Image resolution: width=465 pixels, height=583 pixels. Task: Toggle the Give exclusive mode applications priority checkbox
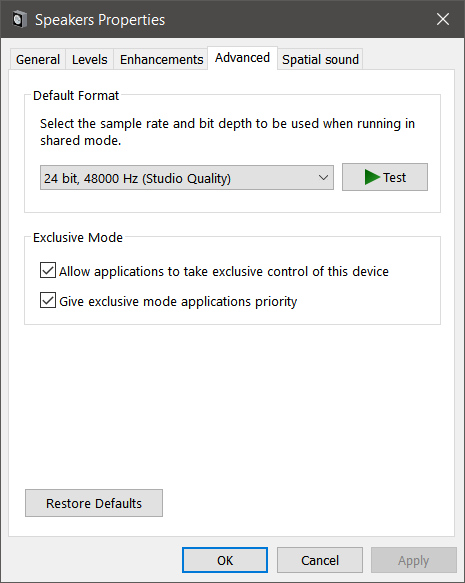(48, 300)
